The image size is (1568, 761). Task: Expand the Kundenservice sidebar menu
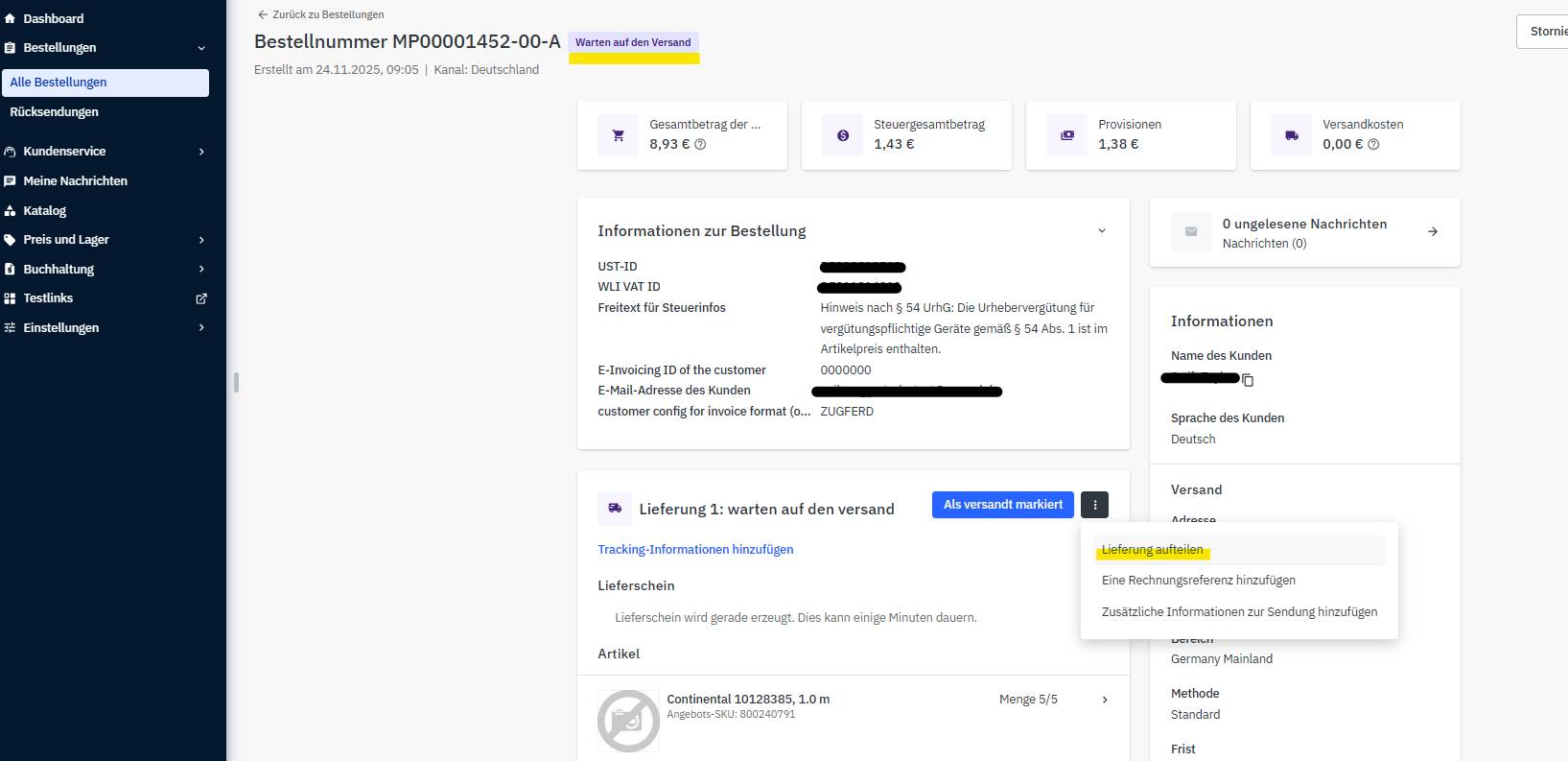pyautogui.click(x=201, y=152)
